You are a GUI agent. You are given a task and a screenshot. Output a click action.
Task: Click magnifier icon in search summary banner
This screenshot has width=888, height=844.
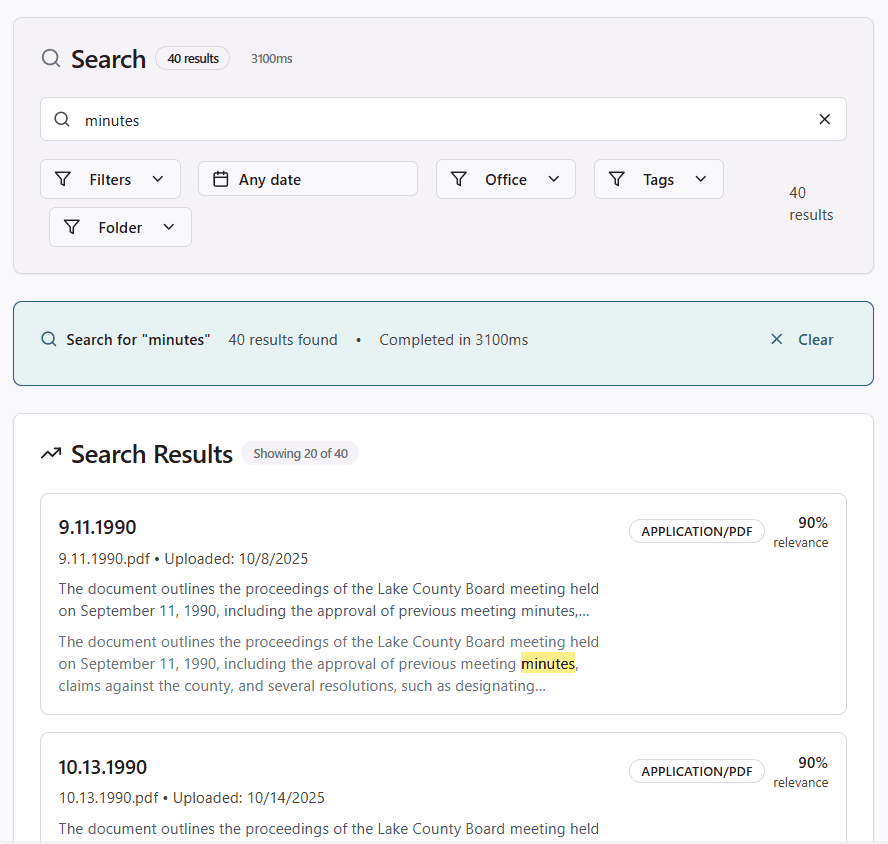tap(49, 339)
